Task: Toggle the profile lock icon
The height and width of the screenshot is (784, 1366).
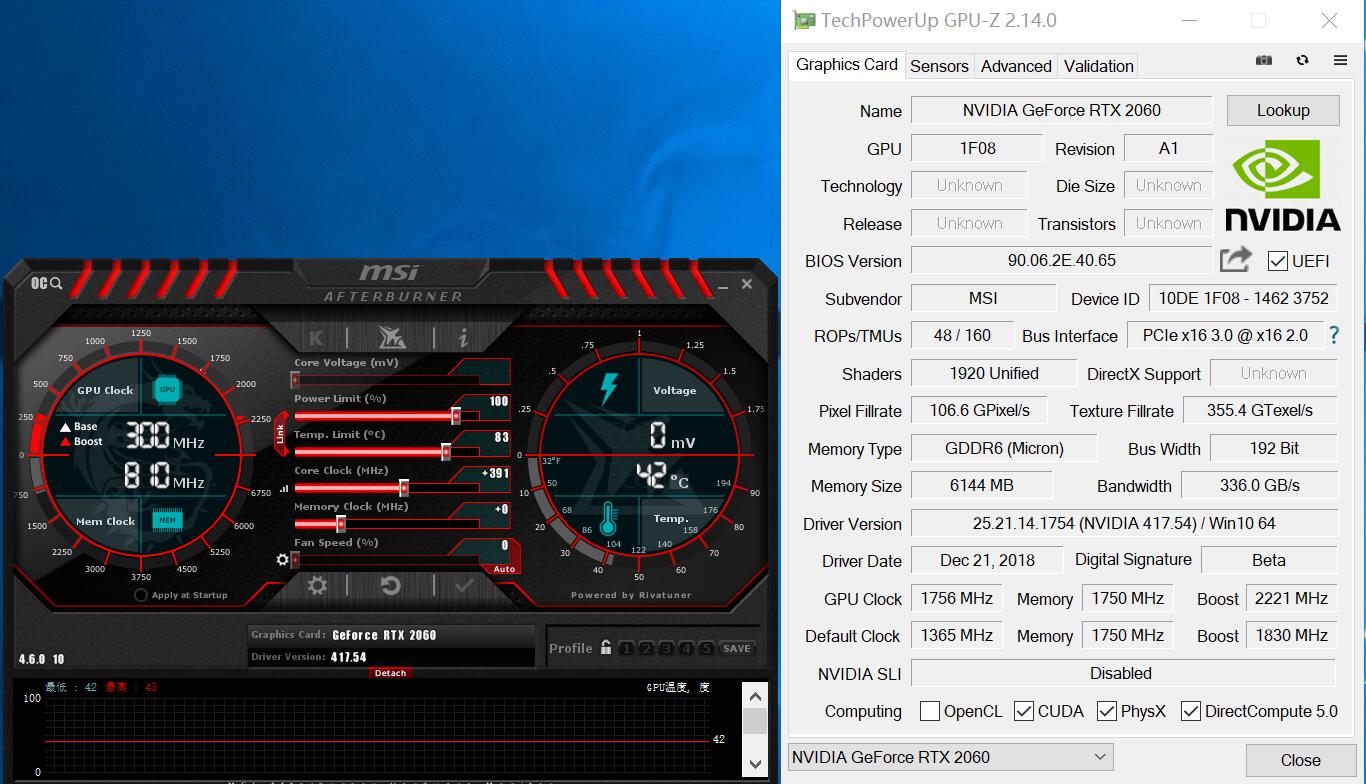Action: (x=606, y=648)
